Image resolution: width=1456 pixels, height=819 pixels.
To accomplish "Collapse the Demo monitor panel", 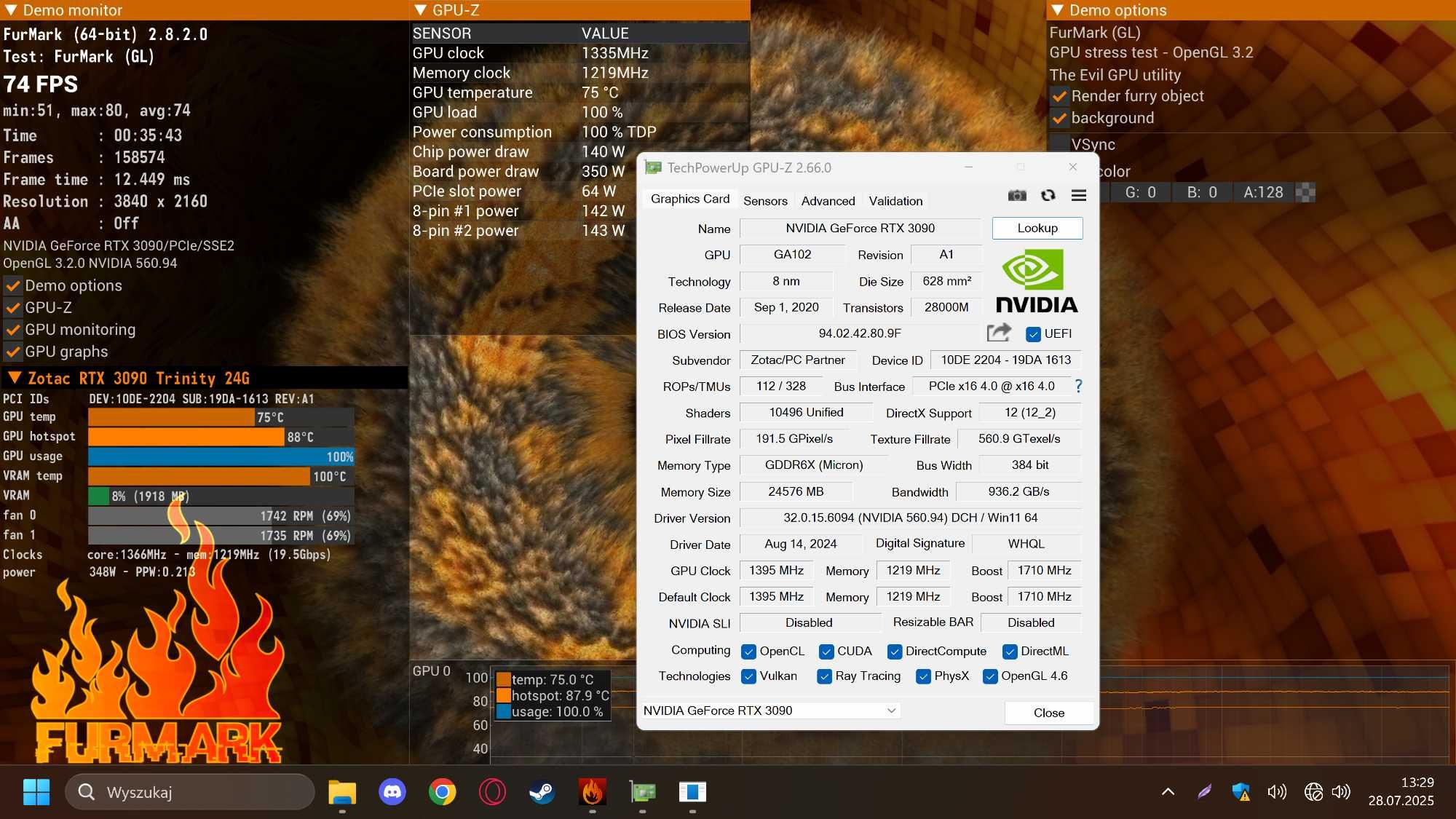I will (10, 10).
